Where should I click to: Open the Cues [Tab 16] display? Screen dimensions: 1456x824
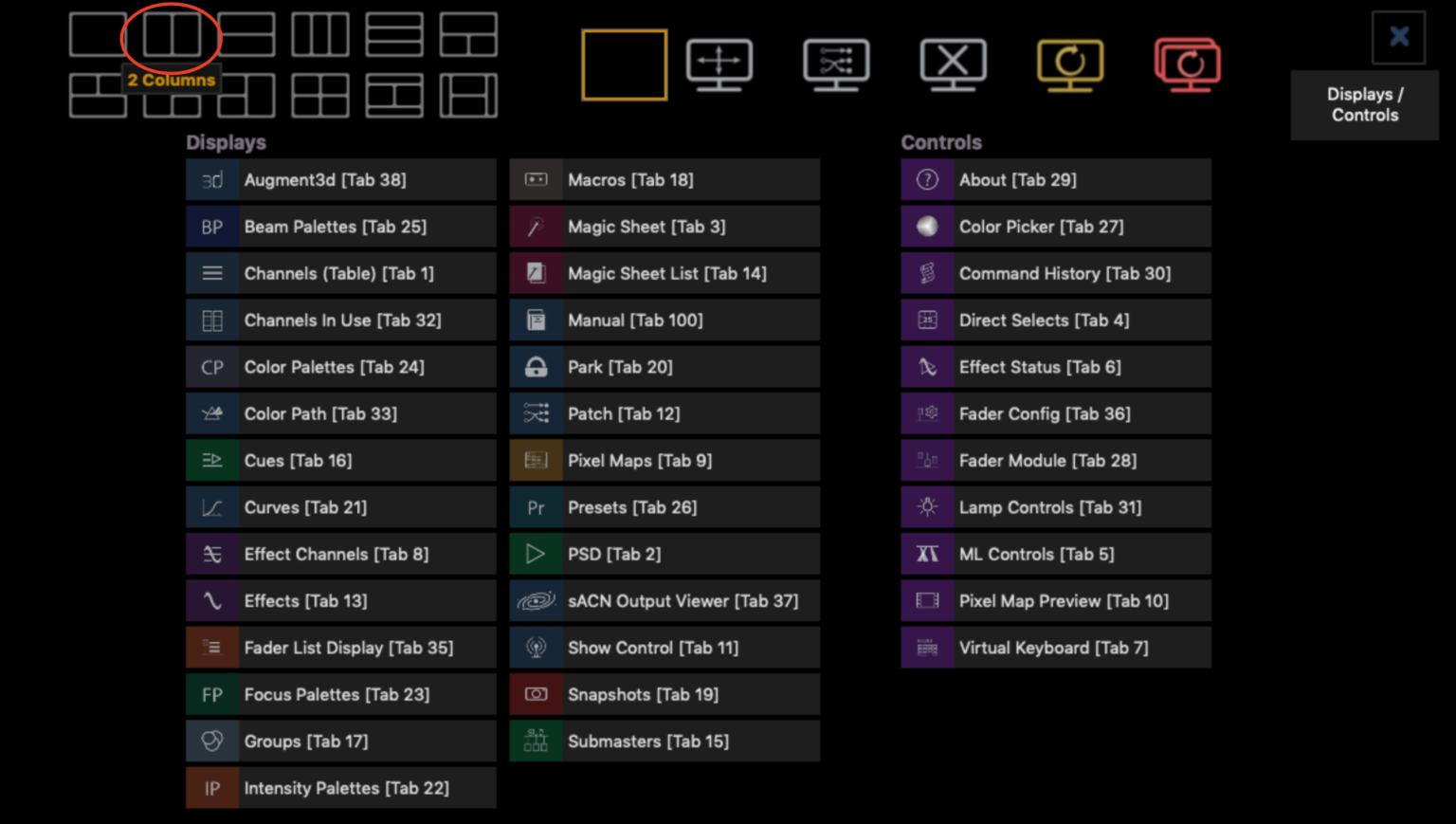(341, 461)
